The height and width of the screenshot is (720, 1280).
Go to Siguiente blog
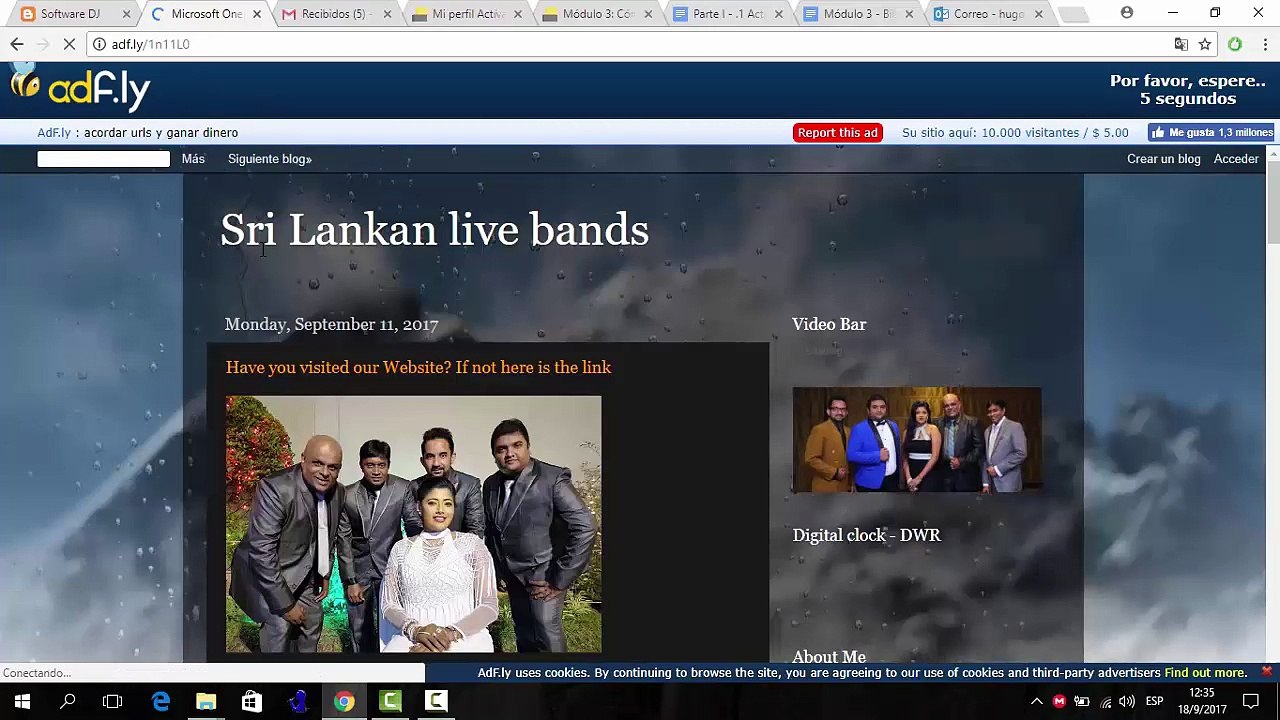pos(270,159)
